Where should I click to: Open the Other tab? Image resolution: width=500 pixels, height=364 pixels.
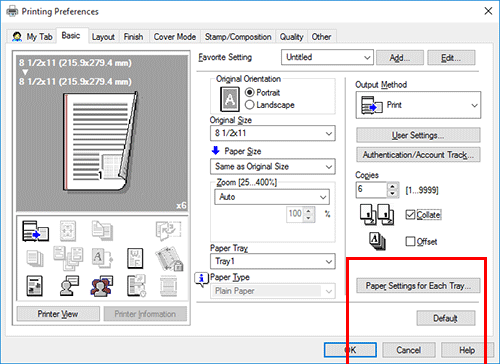click(x=321, y=37)
